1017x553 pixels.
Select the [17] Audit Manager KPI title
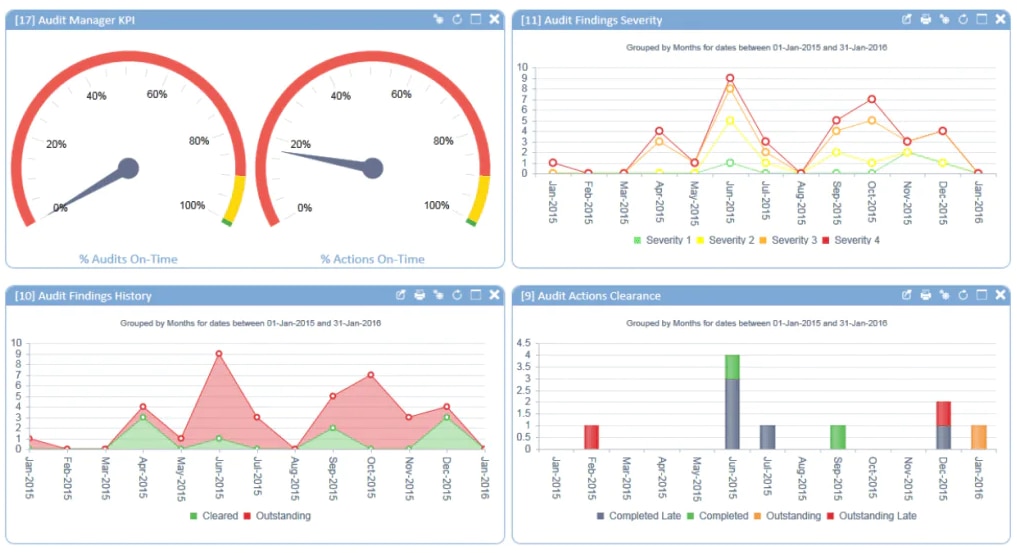(75, 20)
